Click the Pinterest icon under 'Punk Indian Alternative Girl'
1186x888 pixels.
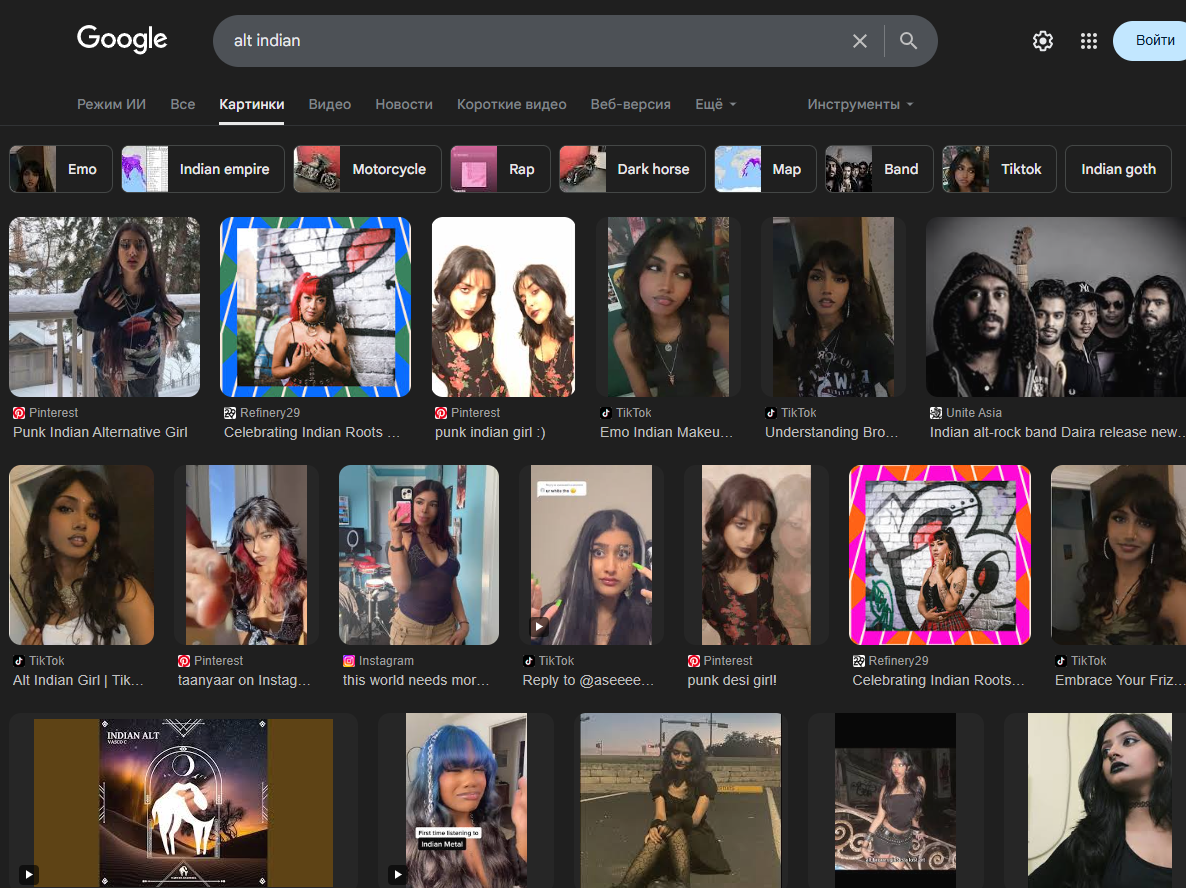click(18, 412)
